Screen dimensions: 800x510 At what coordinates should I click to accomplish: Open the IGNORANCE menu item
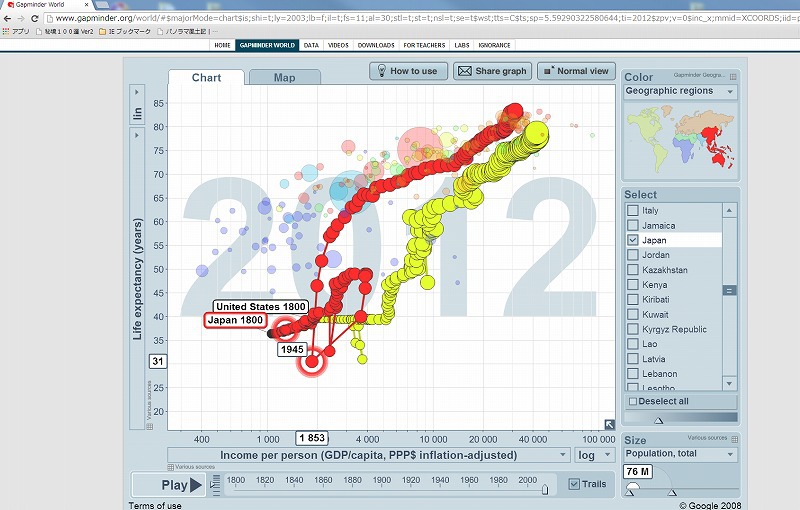(494, 45)
